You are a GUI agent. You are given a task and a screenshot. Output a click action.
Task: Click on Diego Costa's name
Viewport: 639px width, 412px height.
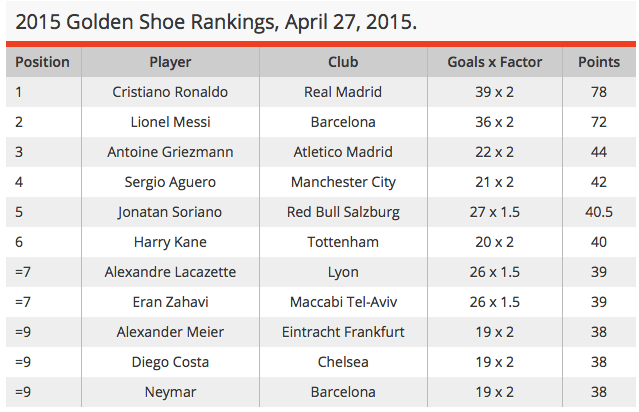[170, 362]
